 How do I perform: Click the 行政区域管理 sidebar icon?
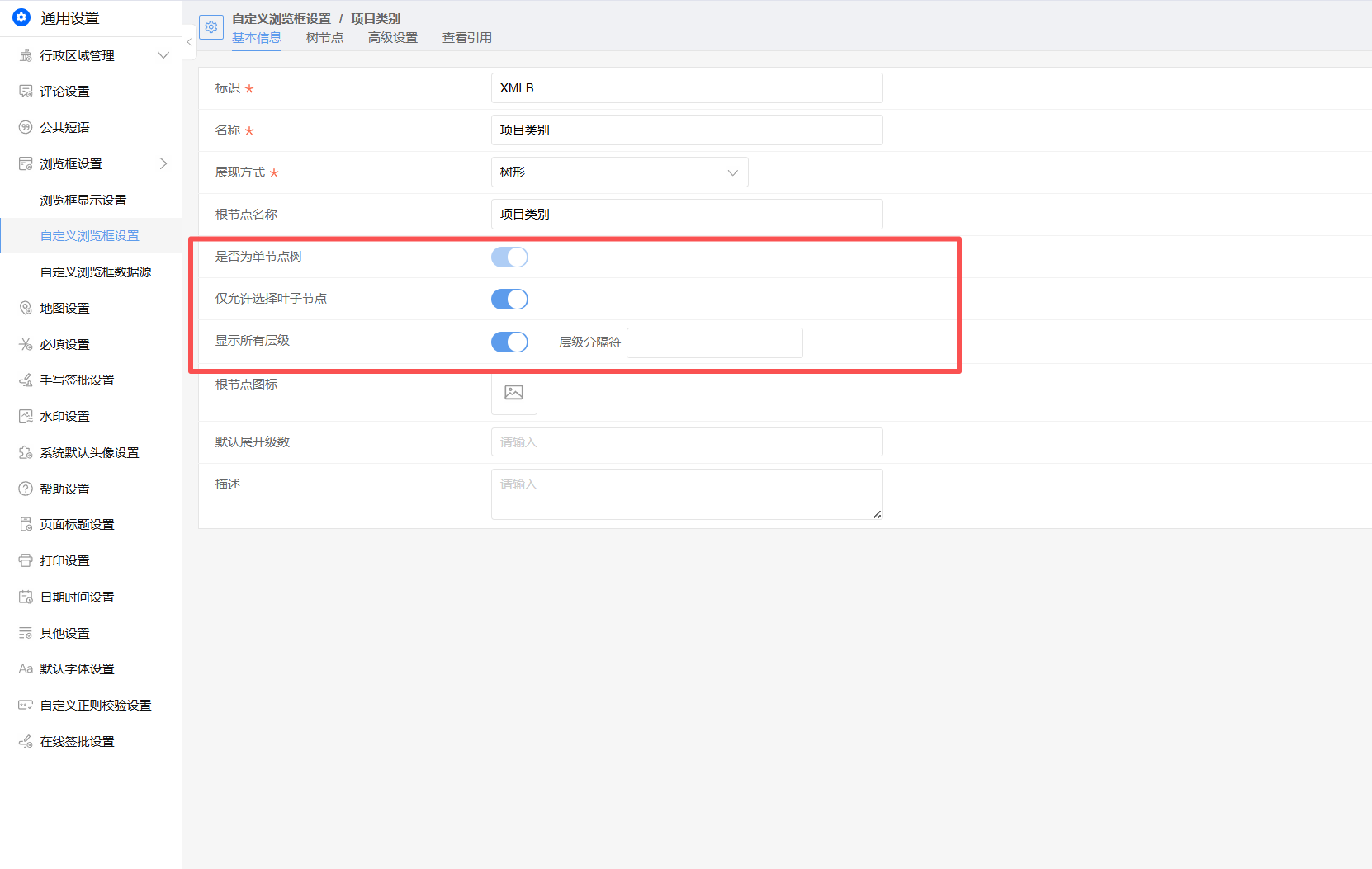[26, 55]
